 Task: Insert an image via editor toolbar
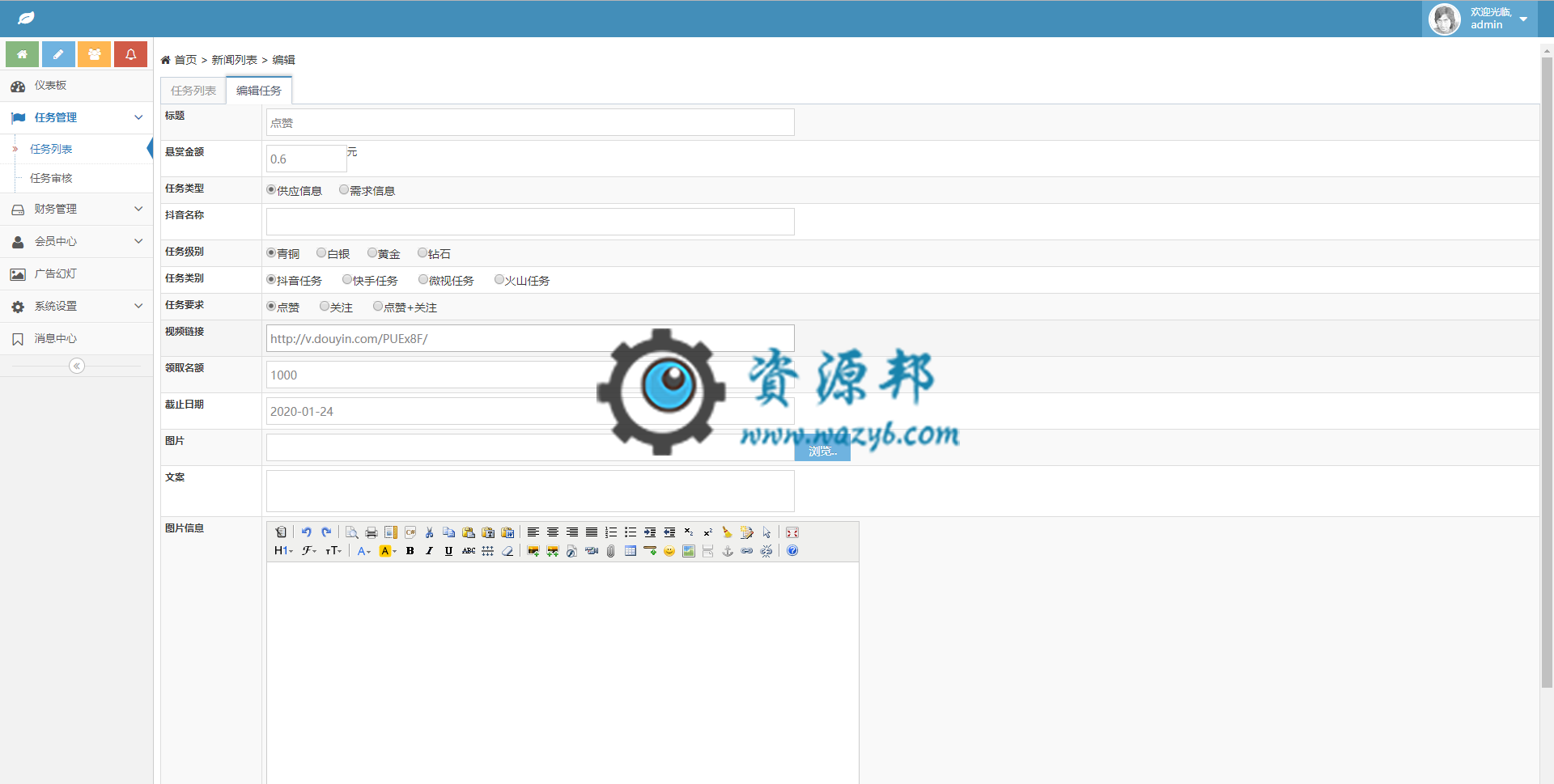[x=533, y=551]
